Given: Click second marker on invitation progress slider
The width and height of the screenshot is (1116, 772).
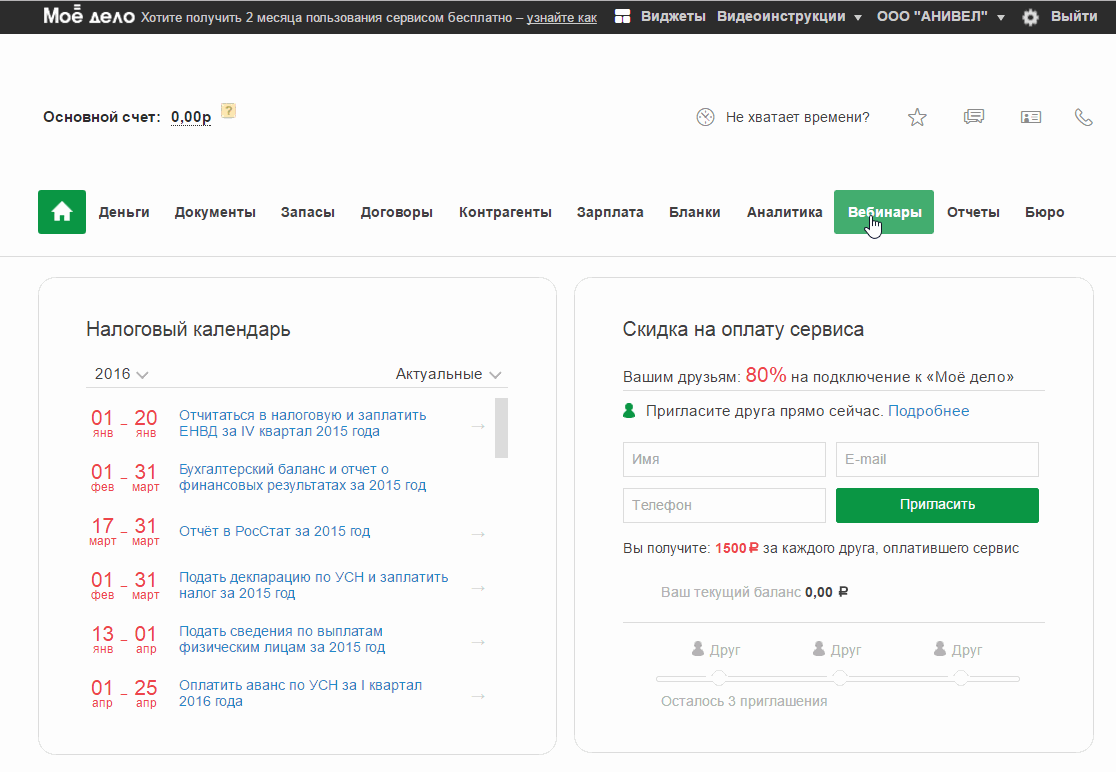Looking at the screenshot, I should [840, 678].
